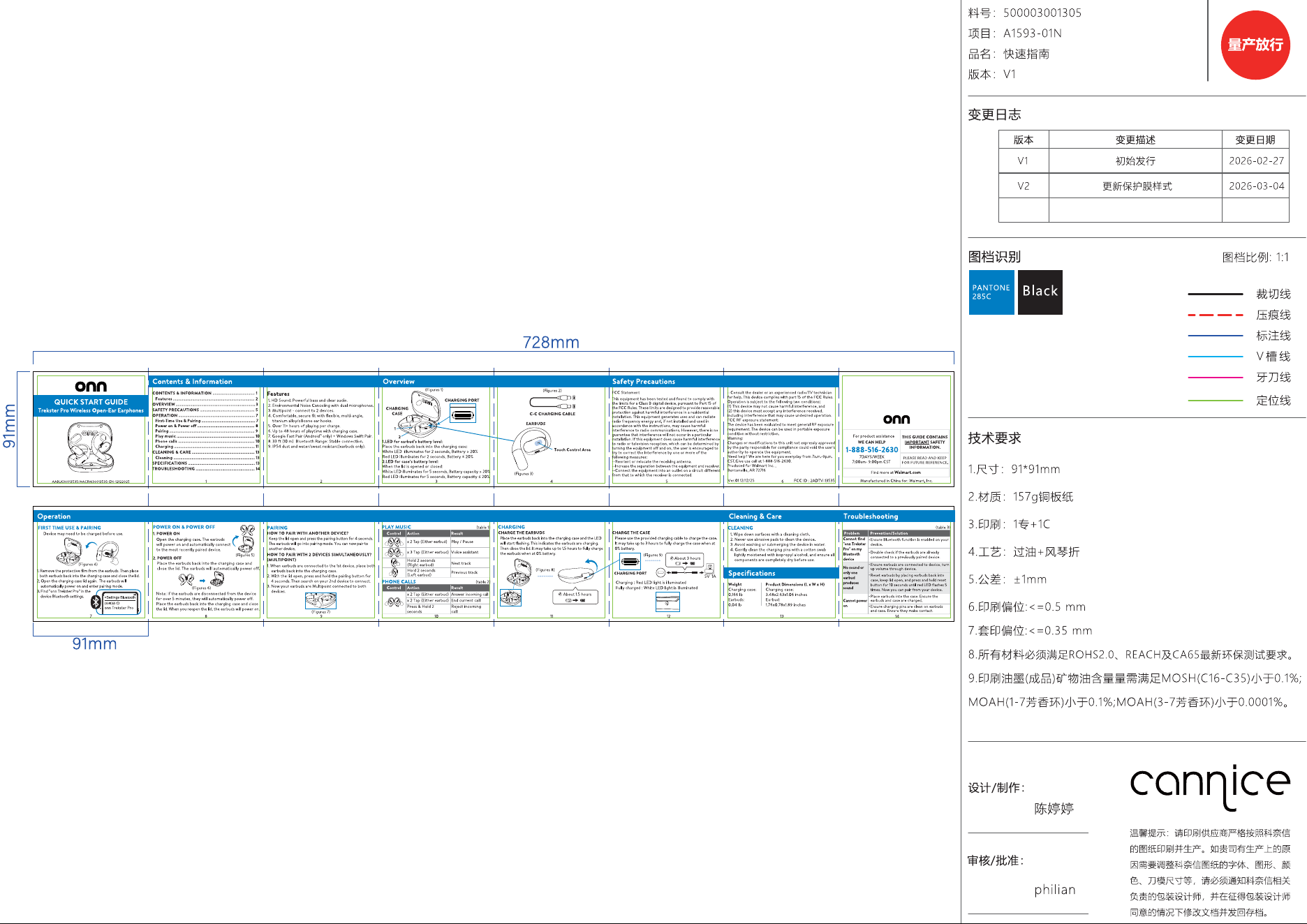Click the Safety Precautions panel header
The image size is (1307, 924).
(644, 382)
